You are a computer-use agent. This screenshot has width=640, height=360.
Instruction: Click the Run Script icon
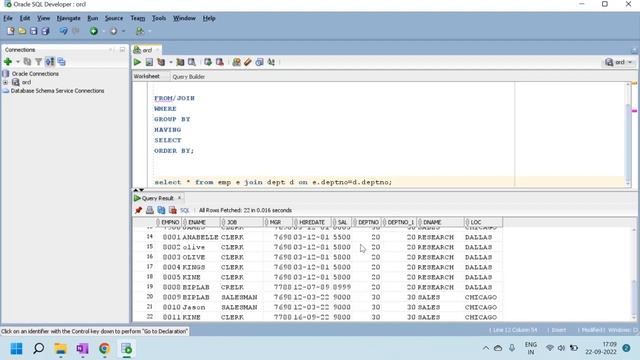point(149,62)
